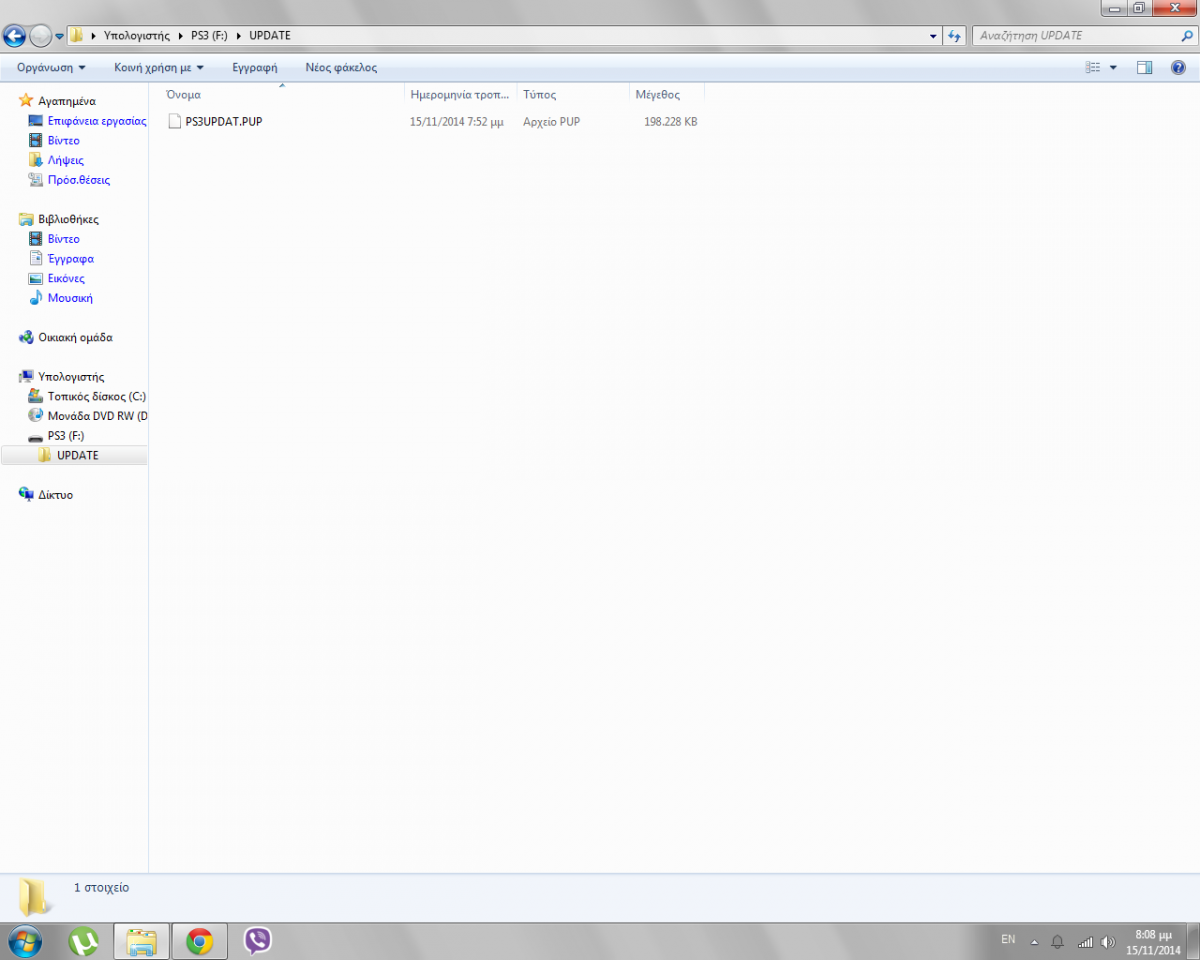The height and width of the screenshot is (960, 1200).
Task: Toggle the preview pane icon
Action: point(1145,67)
